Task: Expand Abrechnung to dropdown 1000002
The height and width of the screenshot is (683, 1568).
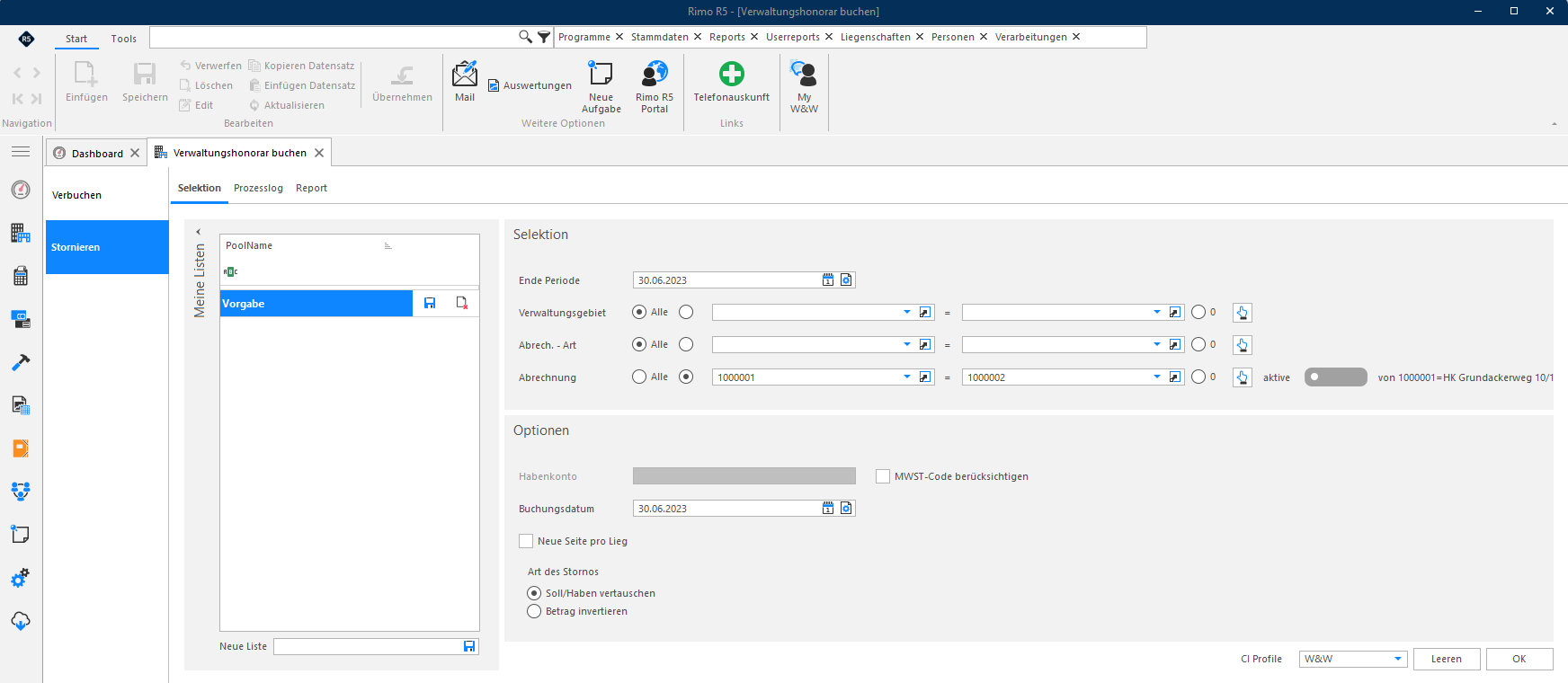Action: pyautogui.click(x=1156, y=377)
